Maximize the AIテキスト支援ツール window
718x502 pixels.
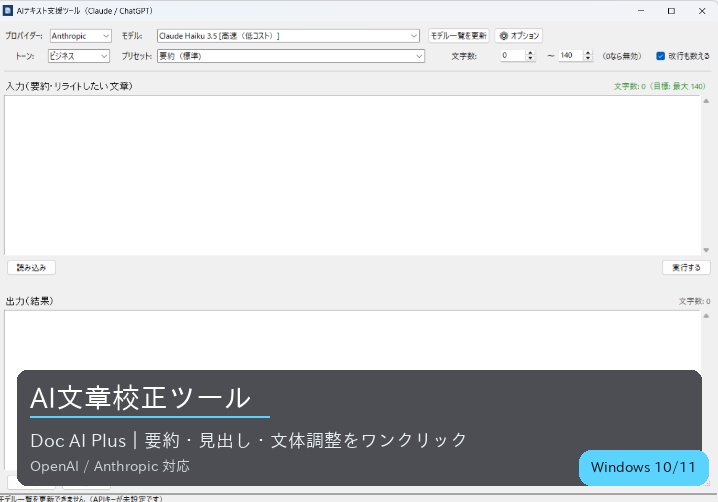click(671, 11)
